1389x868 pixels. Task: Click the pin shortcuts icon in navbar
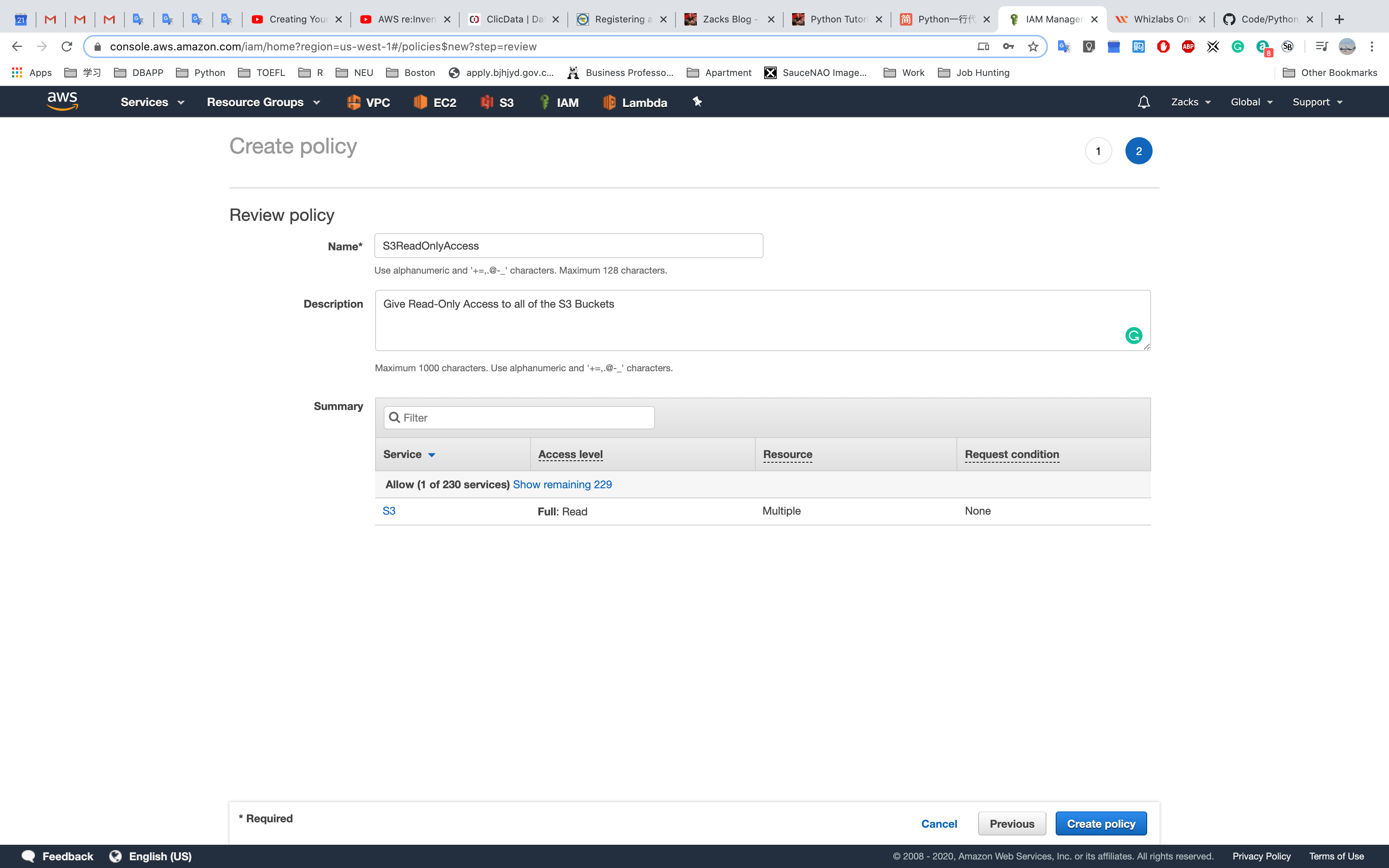pos(697,102)
